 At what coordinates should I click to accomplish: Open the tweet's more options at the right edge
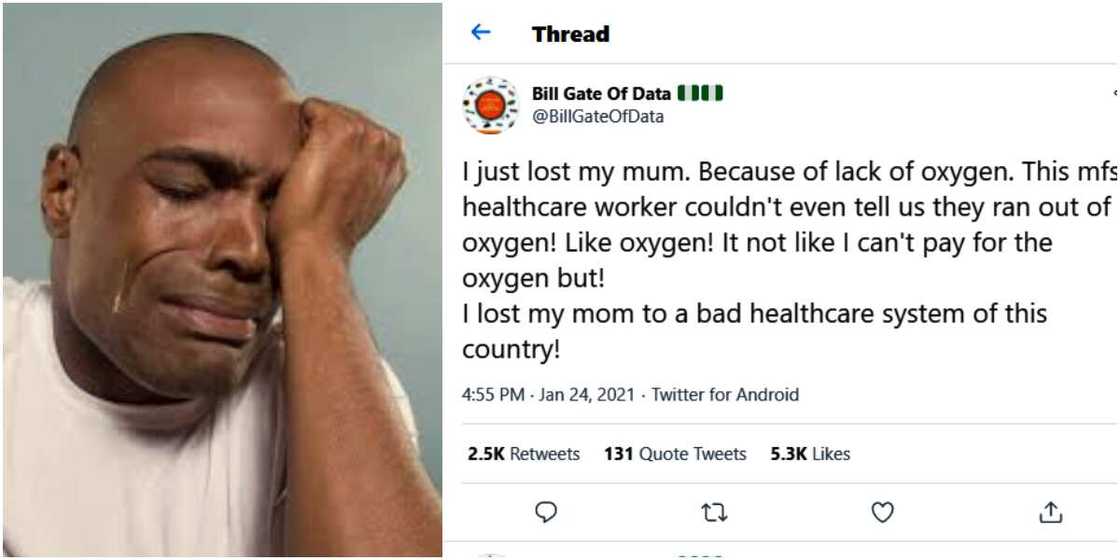(x=1114, y=94)
